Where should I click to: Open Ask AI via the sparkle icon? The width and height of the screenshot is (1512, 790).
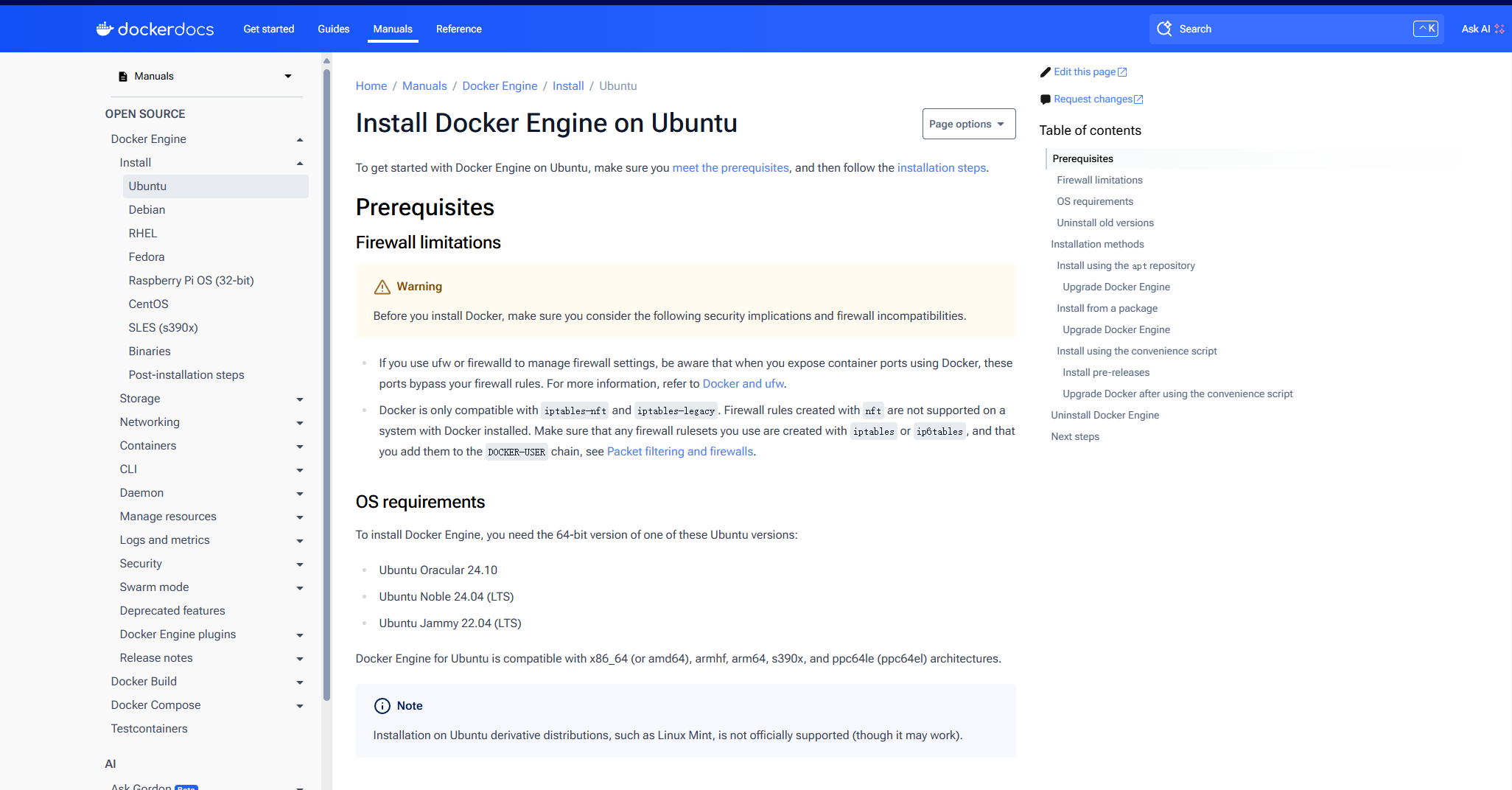point(1499,29)
